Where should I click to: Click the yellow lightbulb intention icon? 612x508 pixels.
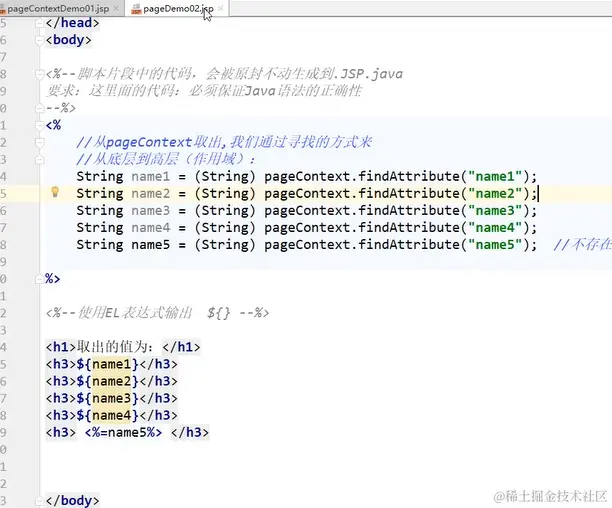(55, 192)
